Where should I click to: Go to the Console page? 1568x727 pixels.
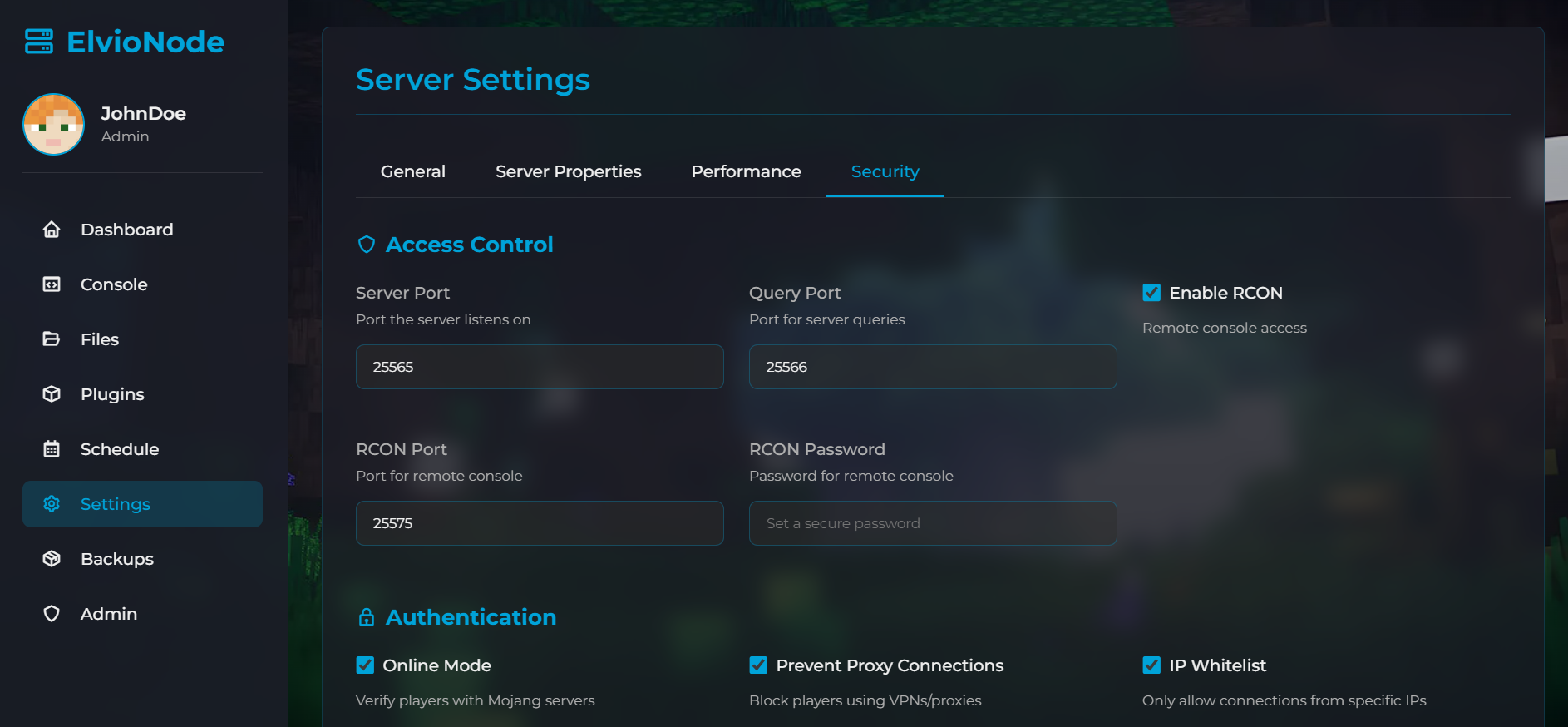(142, 284)
